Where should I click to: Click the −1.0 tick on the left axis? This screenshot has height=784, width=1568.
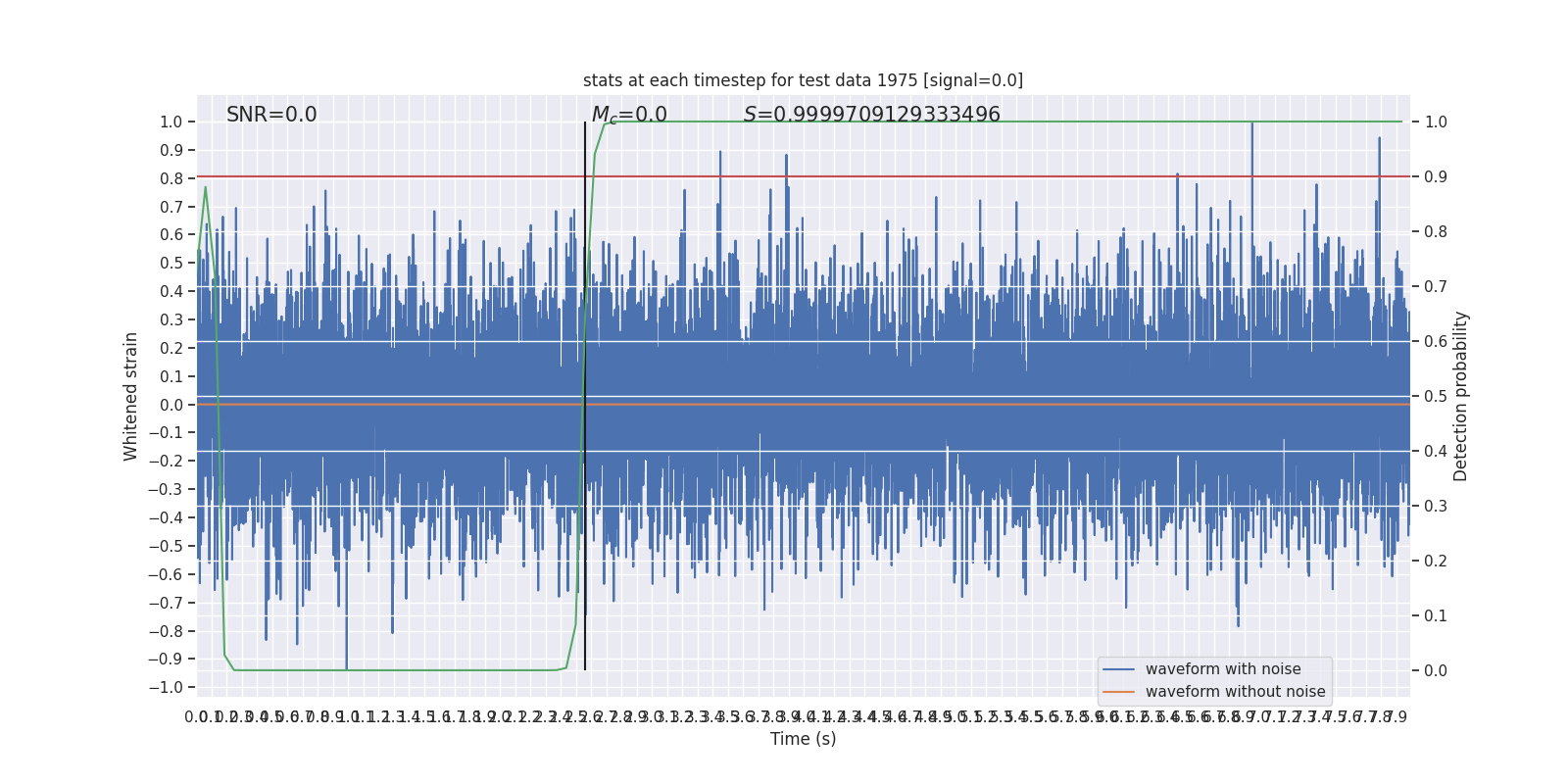tap(167, 688)
